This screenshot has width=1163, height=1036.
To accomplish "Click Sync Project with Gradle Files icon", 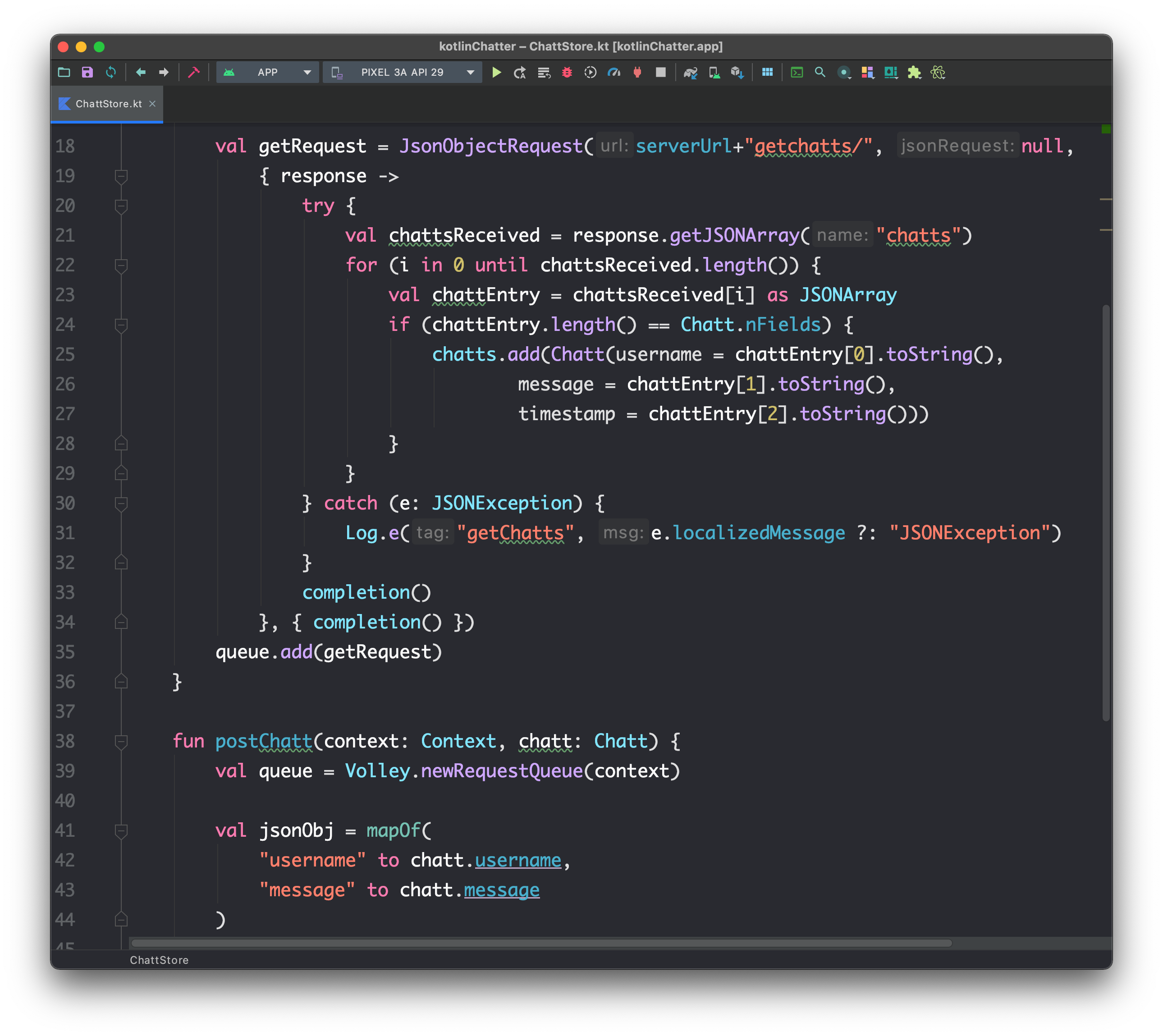I will (691, 72).
